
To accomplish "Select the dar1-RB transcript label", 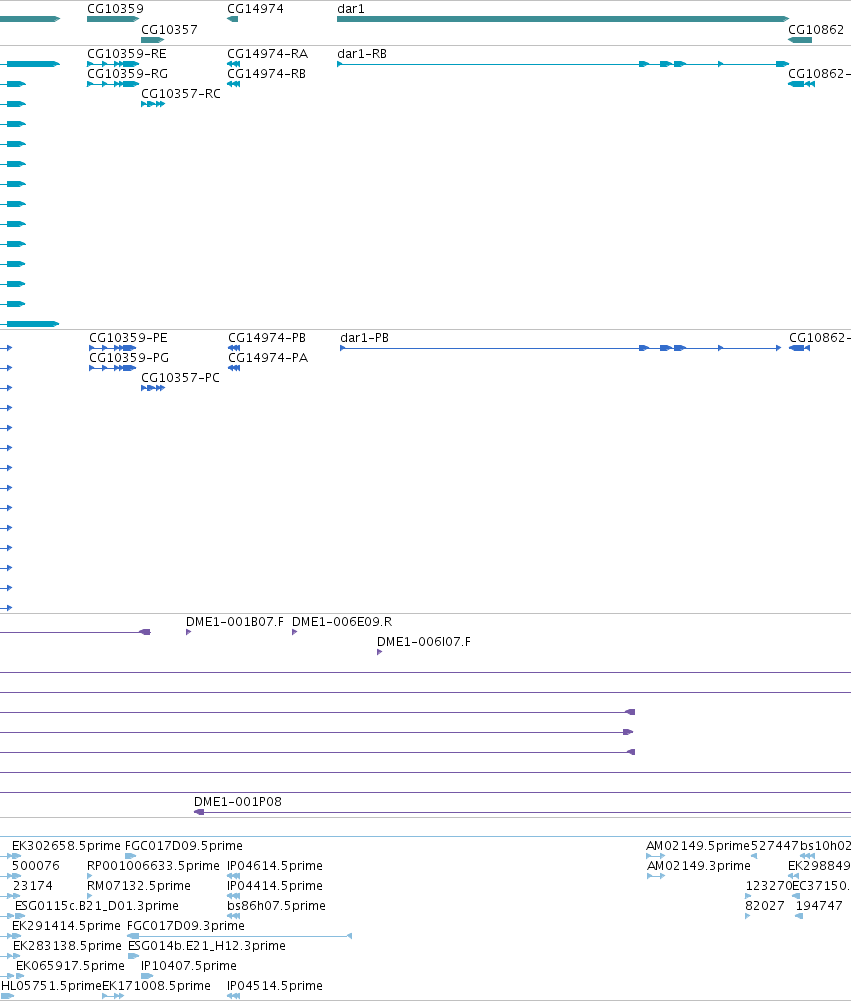I will coord(362,54).
